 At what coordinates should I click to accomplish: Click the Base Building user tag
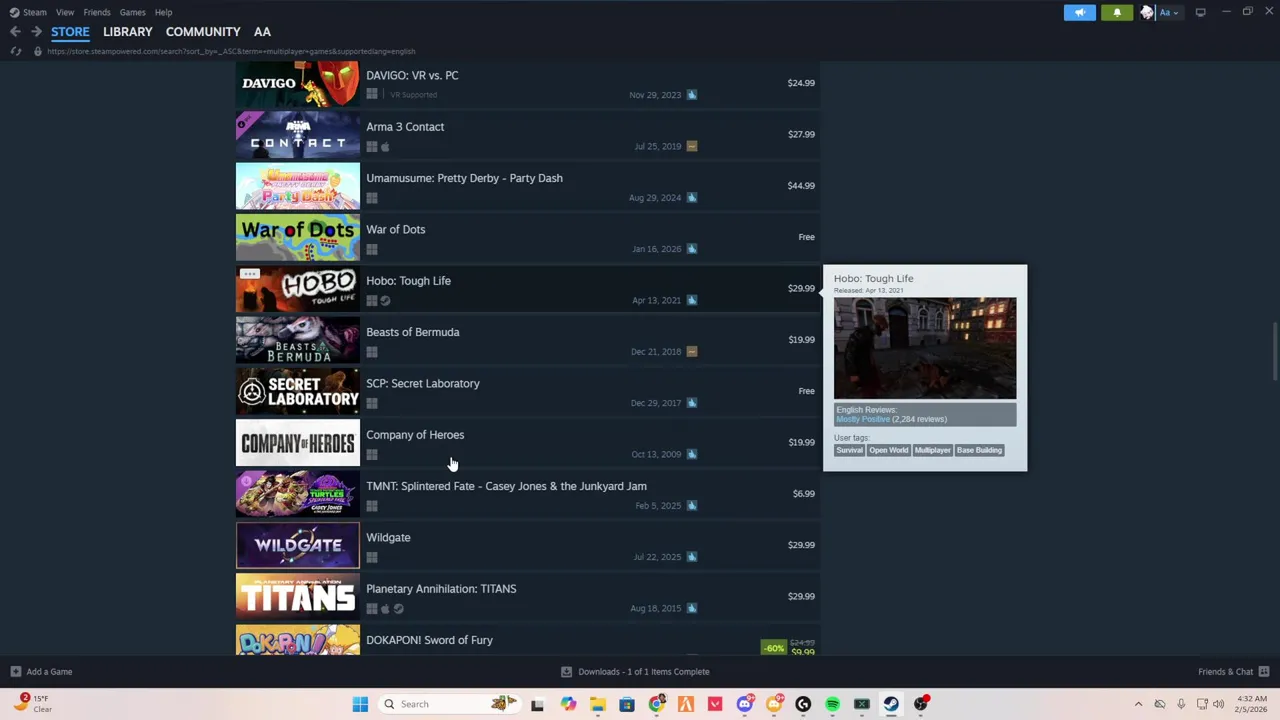click(x=979, y=450)
